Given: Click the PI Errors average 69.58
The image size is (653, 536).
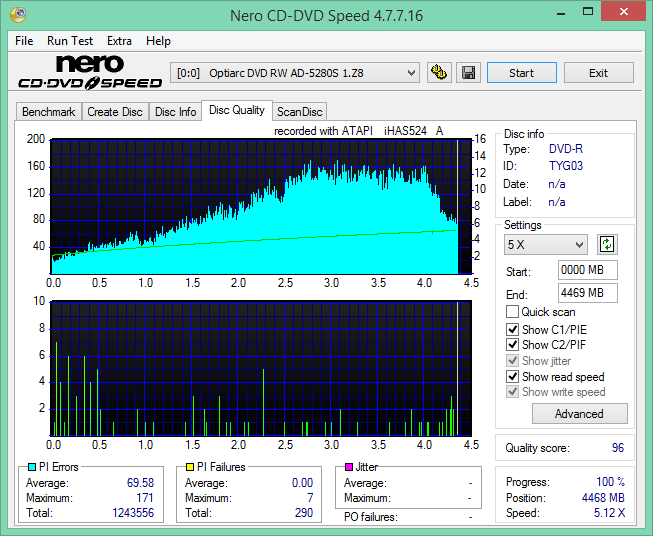Looking at the screenshot, I should (x=140, y=482).
